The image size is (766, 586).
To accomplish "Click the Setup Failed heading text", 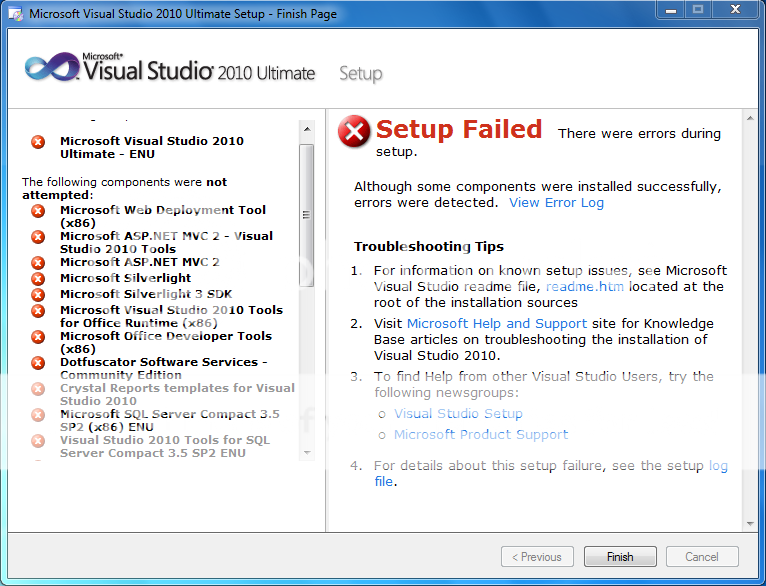I will coord(459,129).
